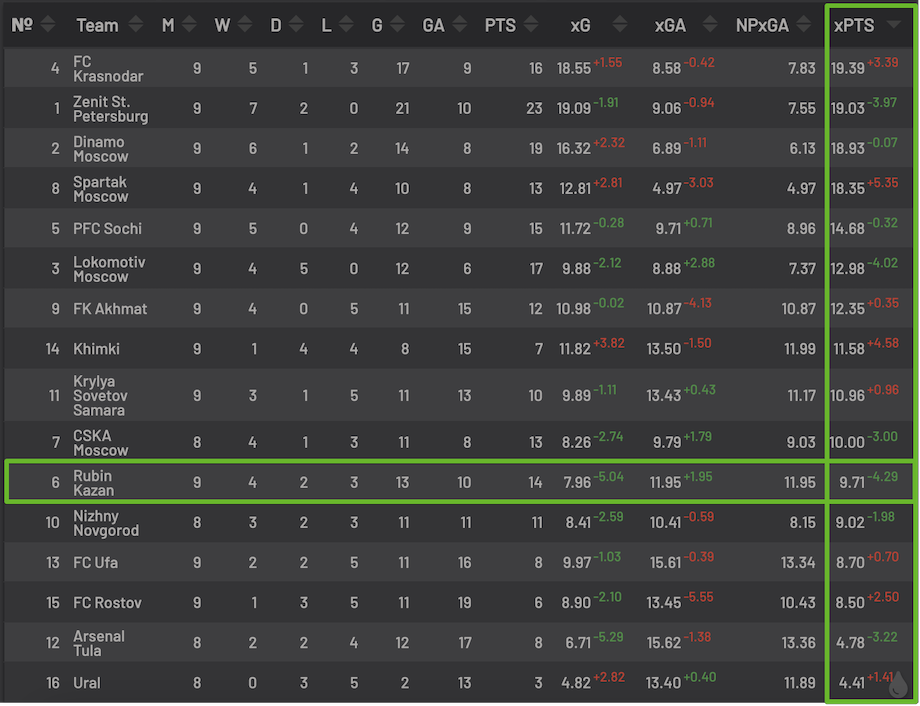This screenshot has width=920, height=706.
Task: Click the sort arrows beside the M column
Action: click(190, 26)
